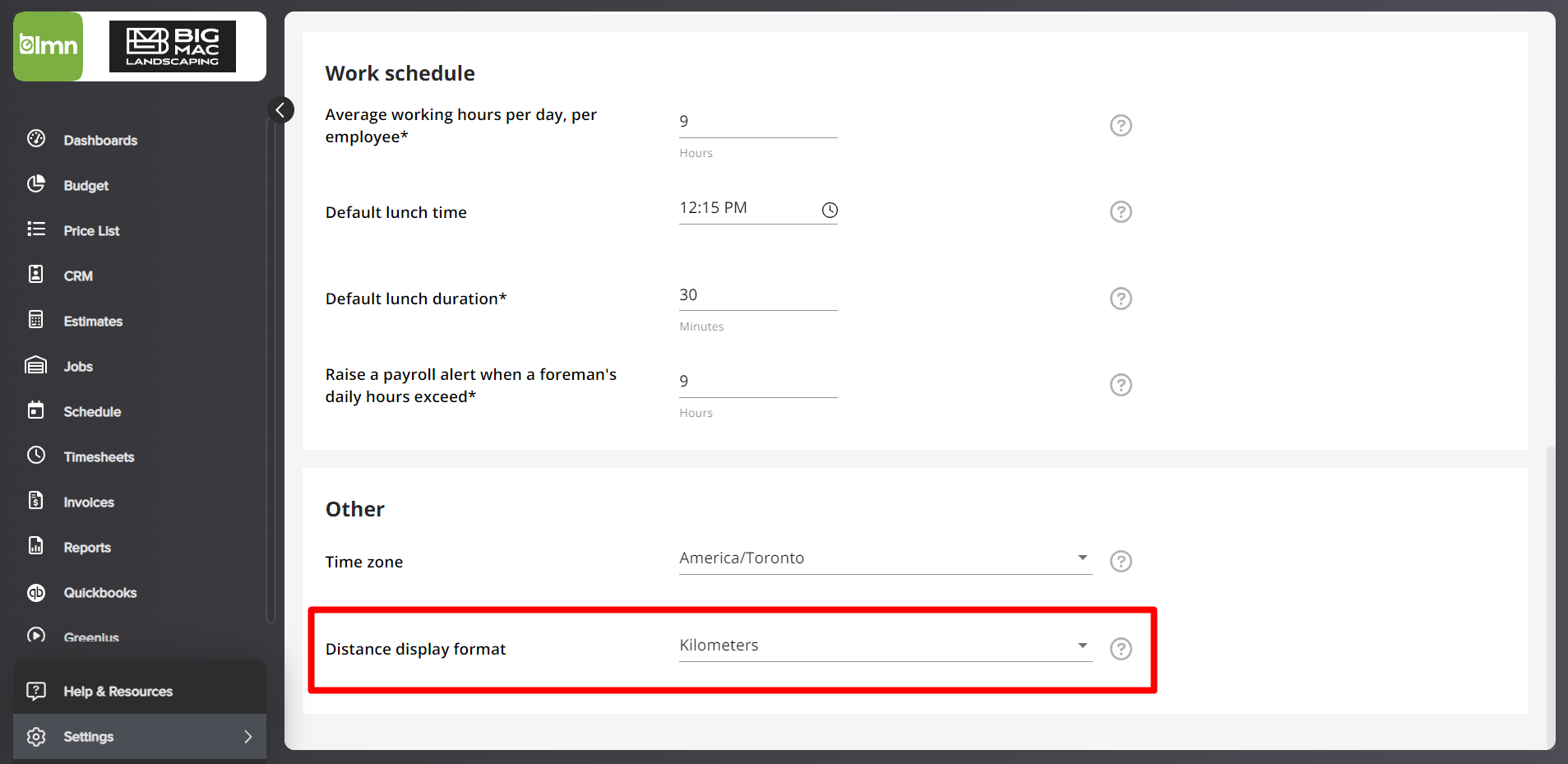Click the Big Mac Landscaping logo
Screen dimensions: 1568x764
coord(173,47)
